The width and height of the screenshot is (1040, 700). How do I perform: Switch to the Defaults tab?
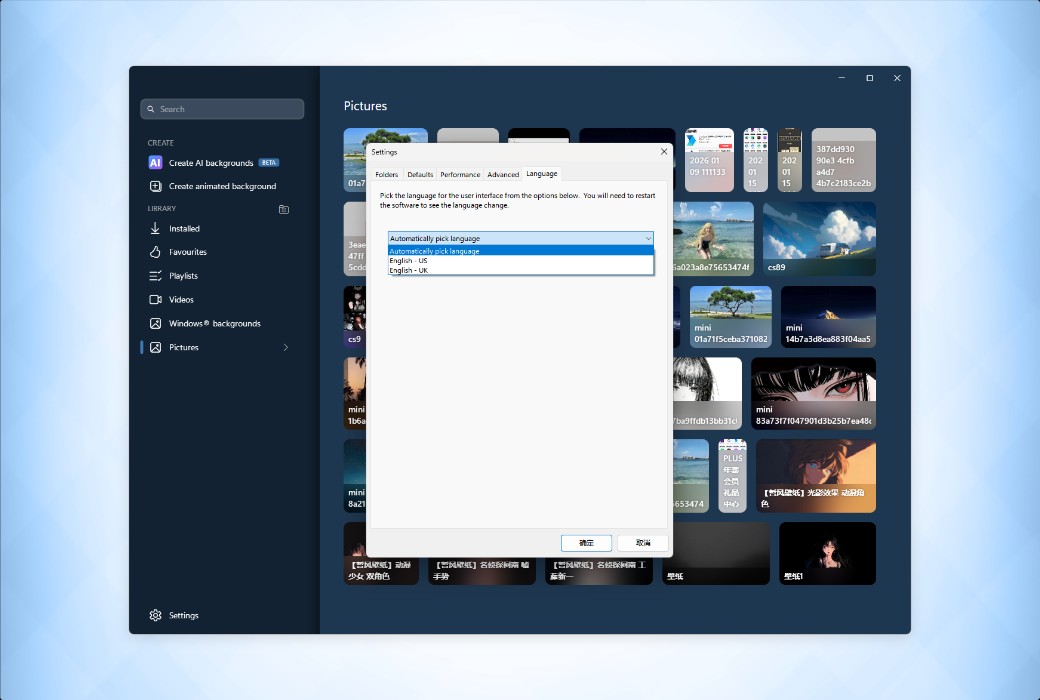tap(420, 175)
